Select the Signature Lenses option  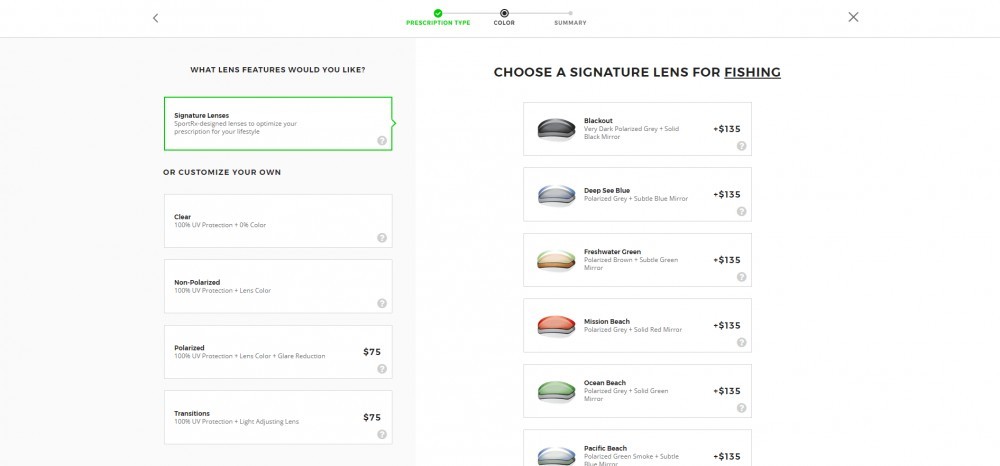click(278, 124)
